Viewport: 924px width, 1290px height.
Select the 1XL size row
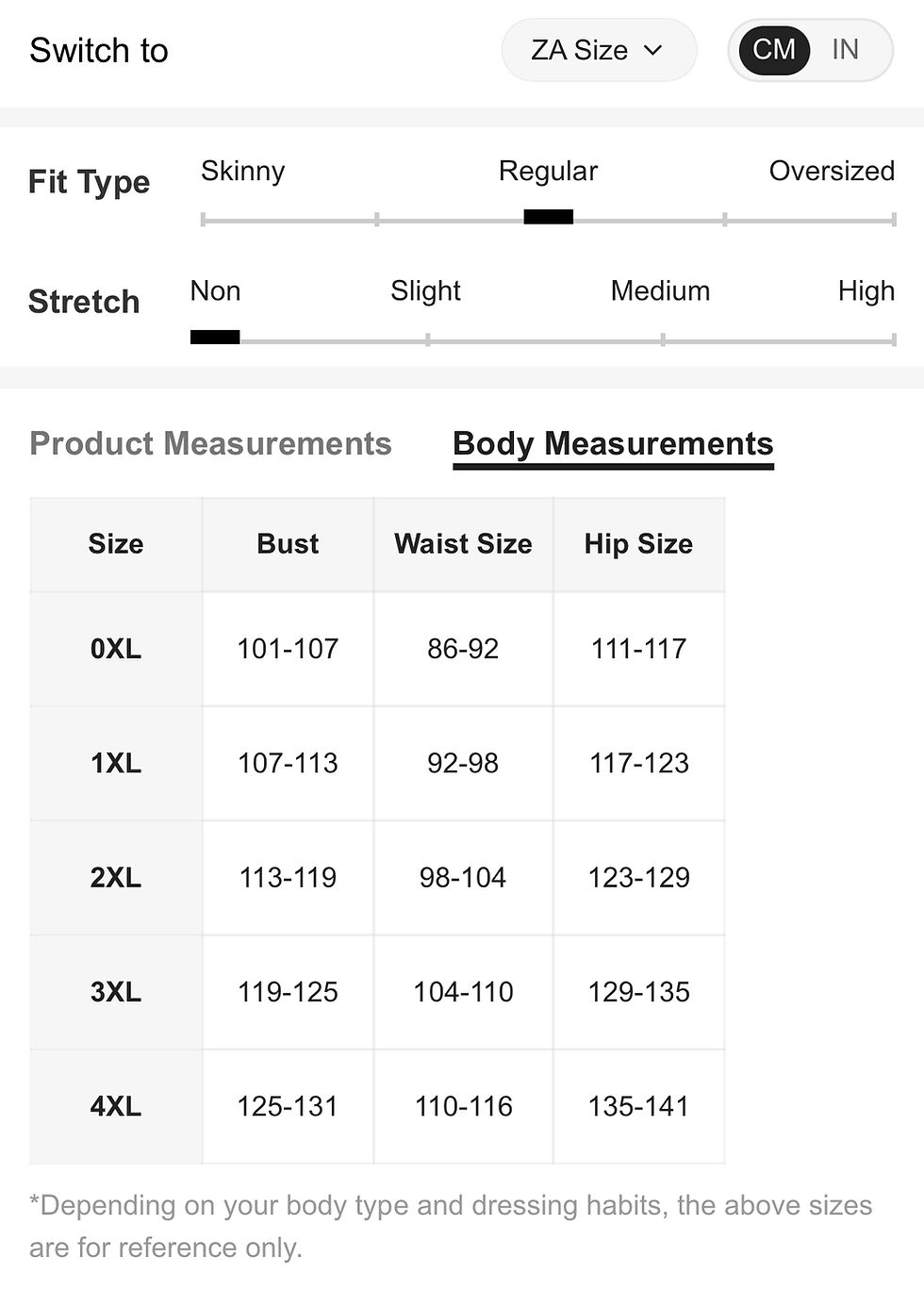click(x=377, y=764)
